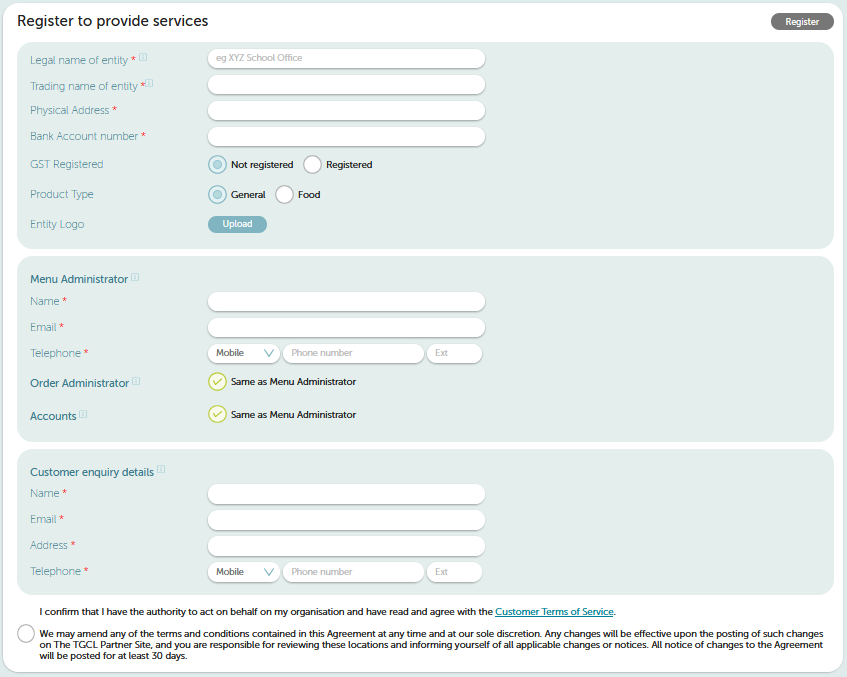
Task: Toggle Accounts same as Menu Administrator checkbox
Action: [217, 414]
